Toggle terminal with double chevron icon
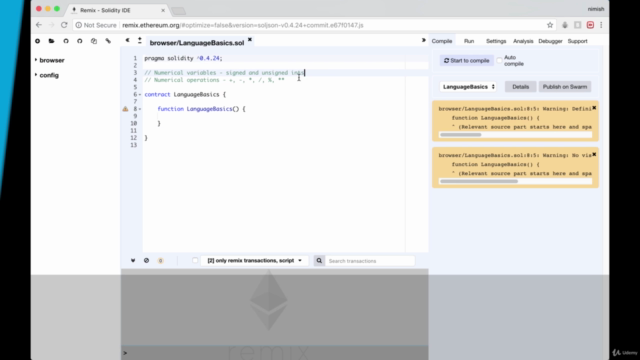This screenshot has width=640, height=360. pyautogui.click(x=133, y=260)
